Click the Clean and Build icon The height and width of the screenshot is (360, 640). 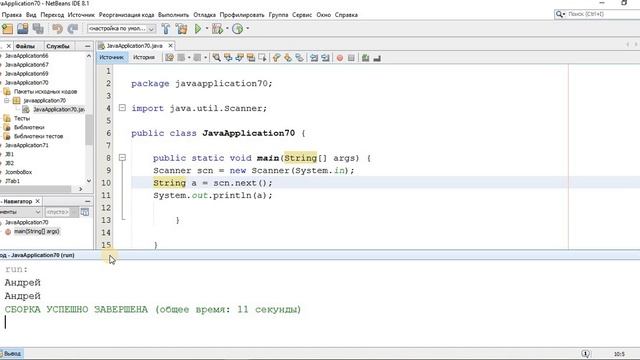(182, 29)
